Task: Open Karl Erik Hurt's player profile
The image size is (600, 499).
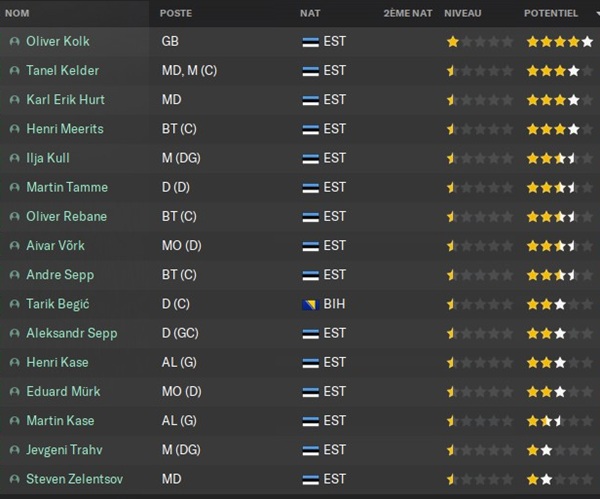Action: click(x=66, y=100)
